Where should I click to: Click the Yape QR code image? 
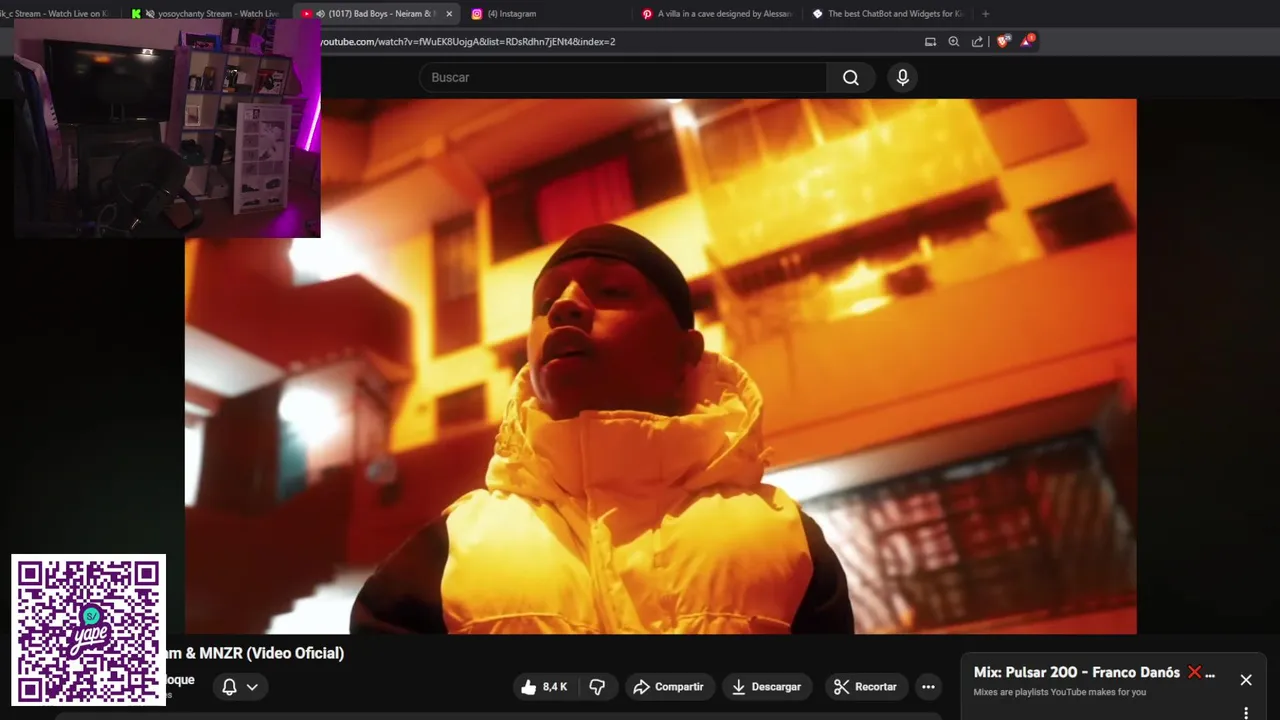pos(88,630)
